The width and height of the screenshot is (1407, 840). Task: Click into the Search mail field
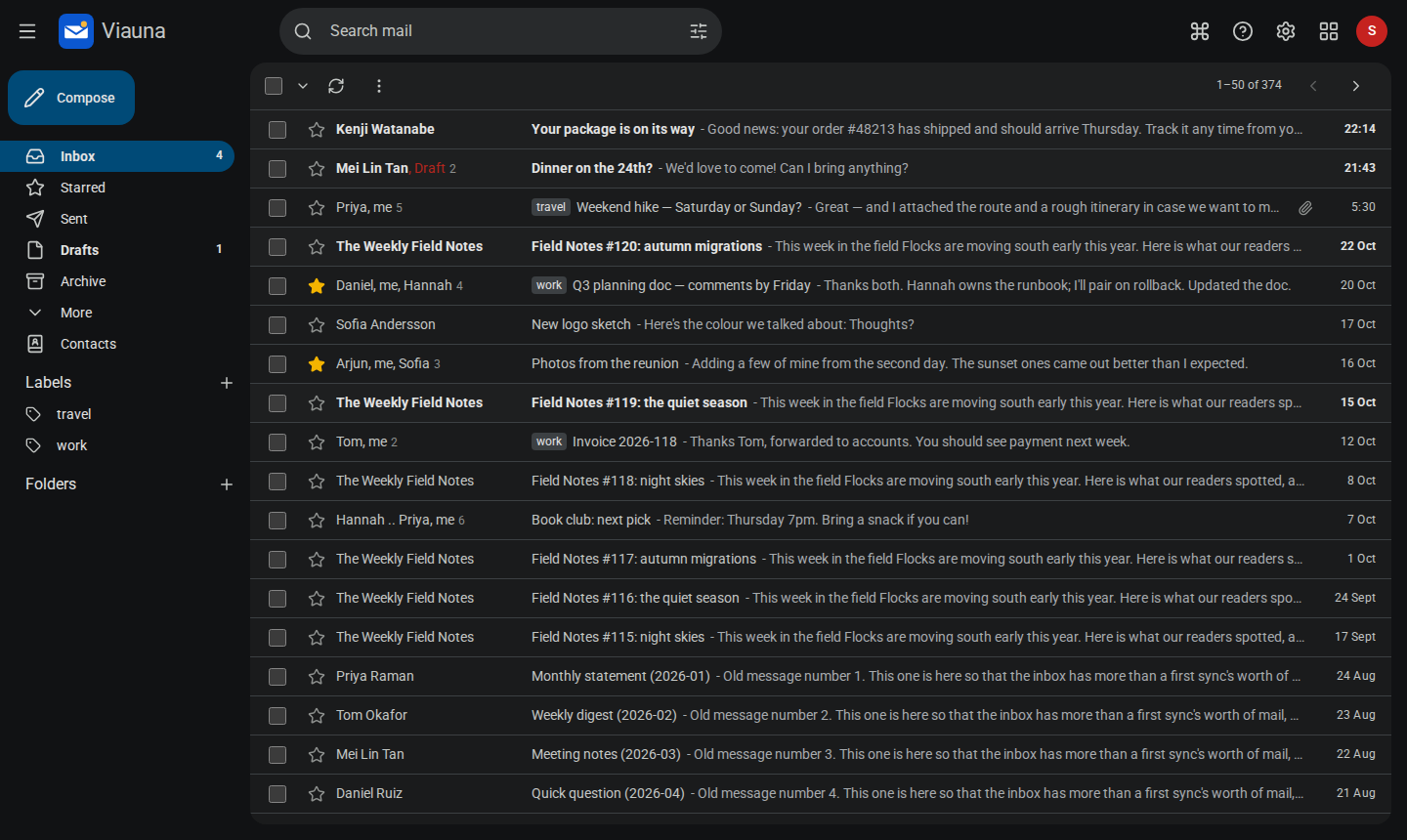tap(500, 31)
